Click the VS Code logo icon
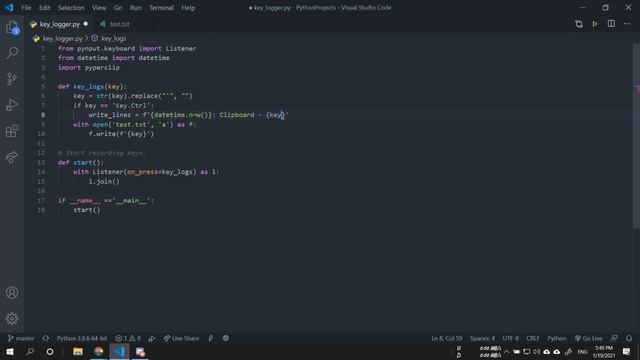The height and width of the screenshot is (360, 640). point(9,7)
